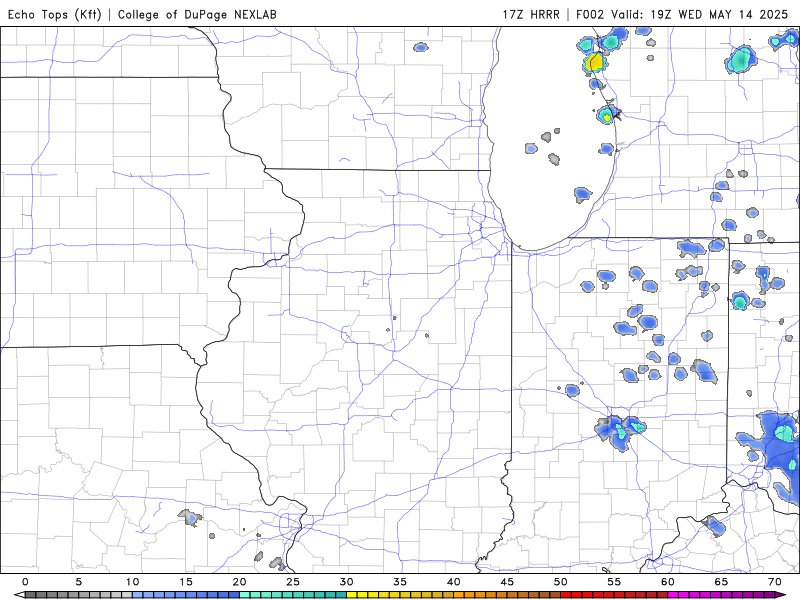Click the color scale label '50'
Screen dimensions: 800x600
point(561,582)
